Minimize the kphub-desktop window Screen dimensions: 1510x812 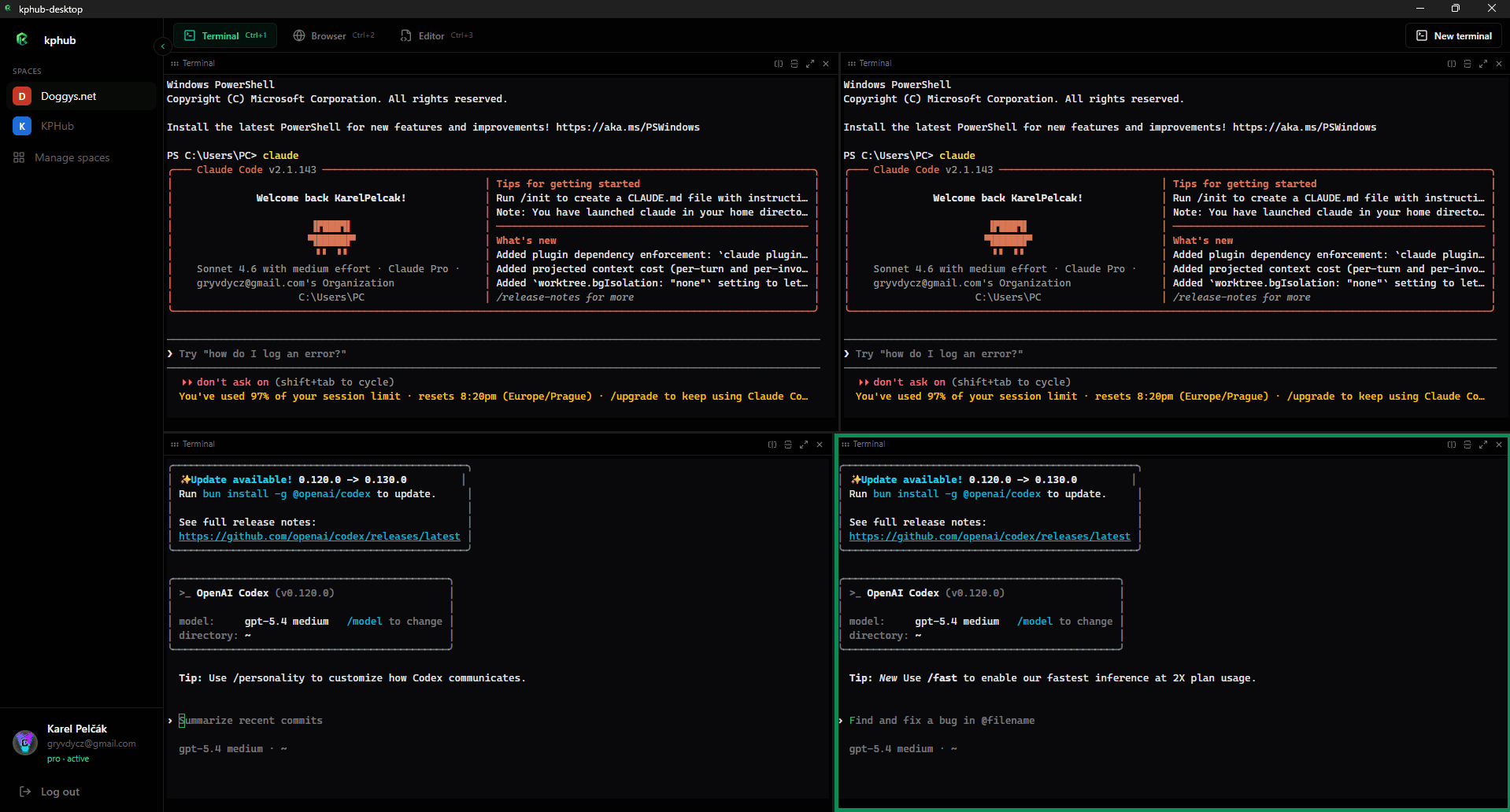[x=1420, y=9]
